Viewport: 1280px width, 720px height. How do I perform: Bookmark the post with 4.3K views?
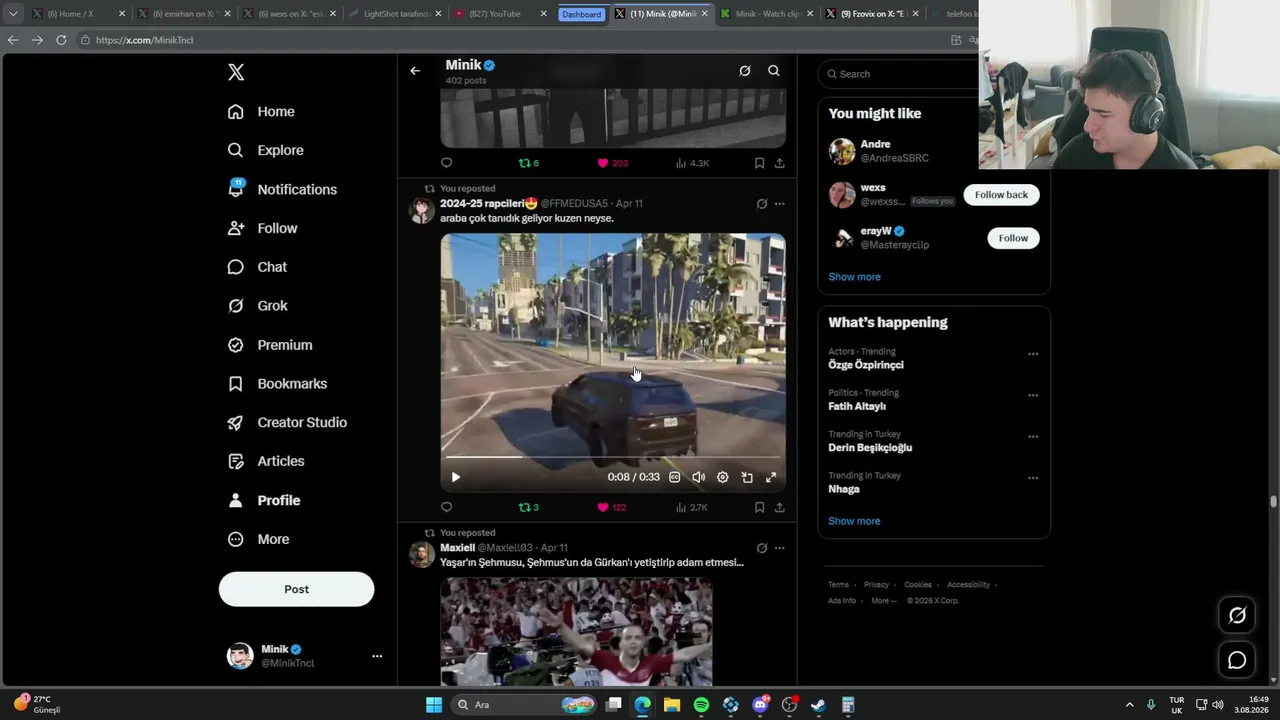pos(760,163)
